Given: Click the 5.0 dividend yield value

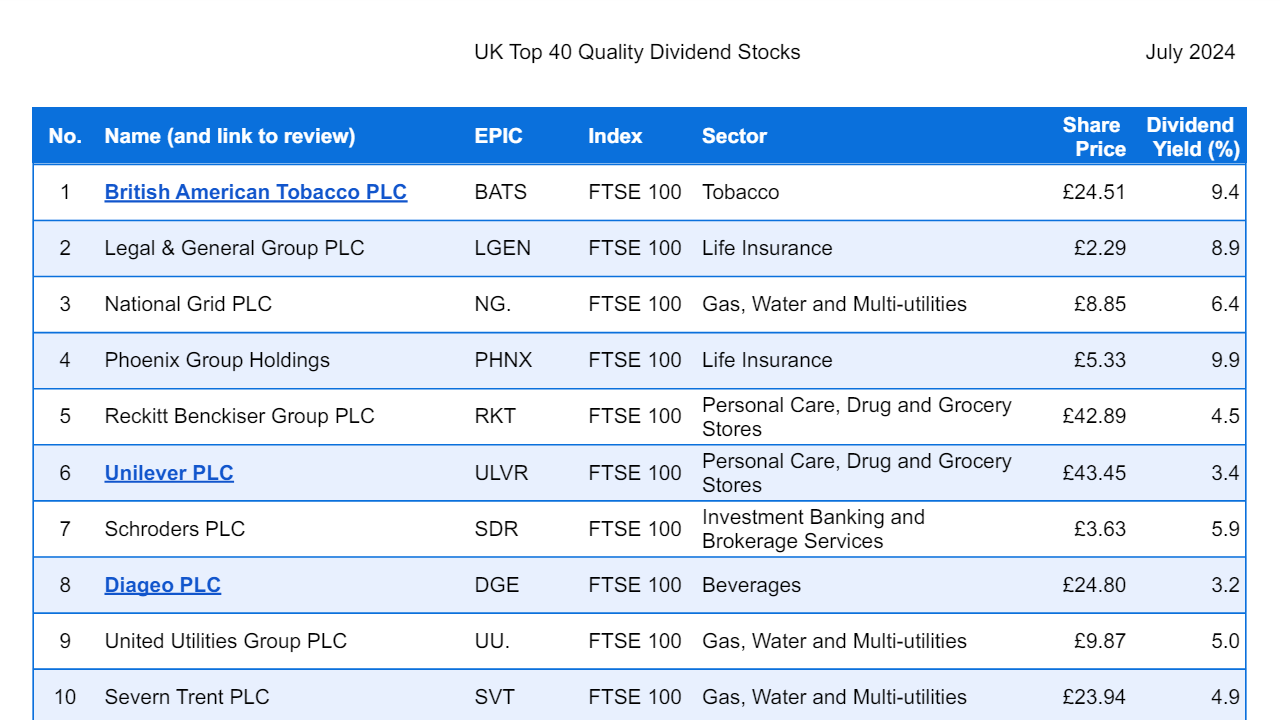Looking at the screenshot, I should 1225,641.
